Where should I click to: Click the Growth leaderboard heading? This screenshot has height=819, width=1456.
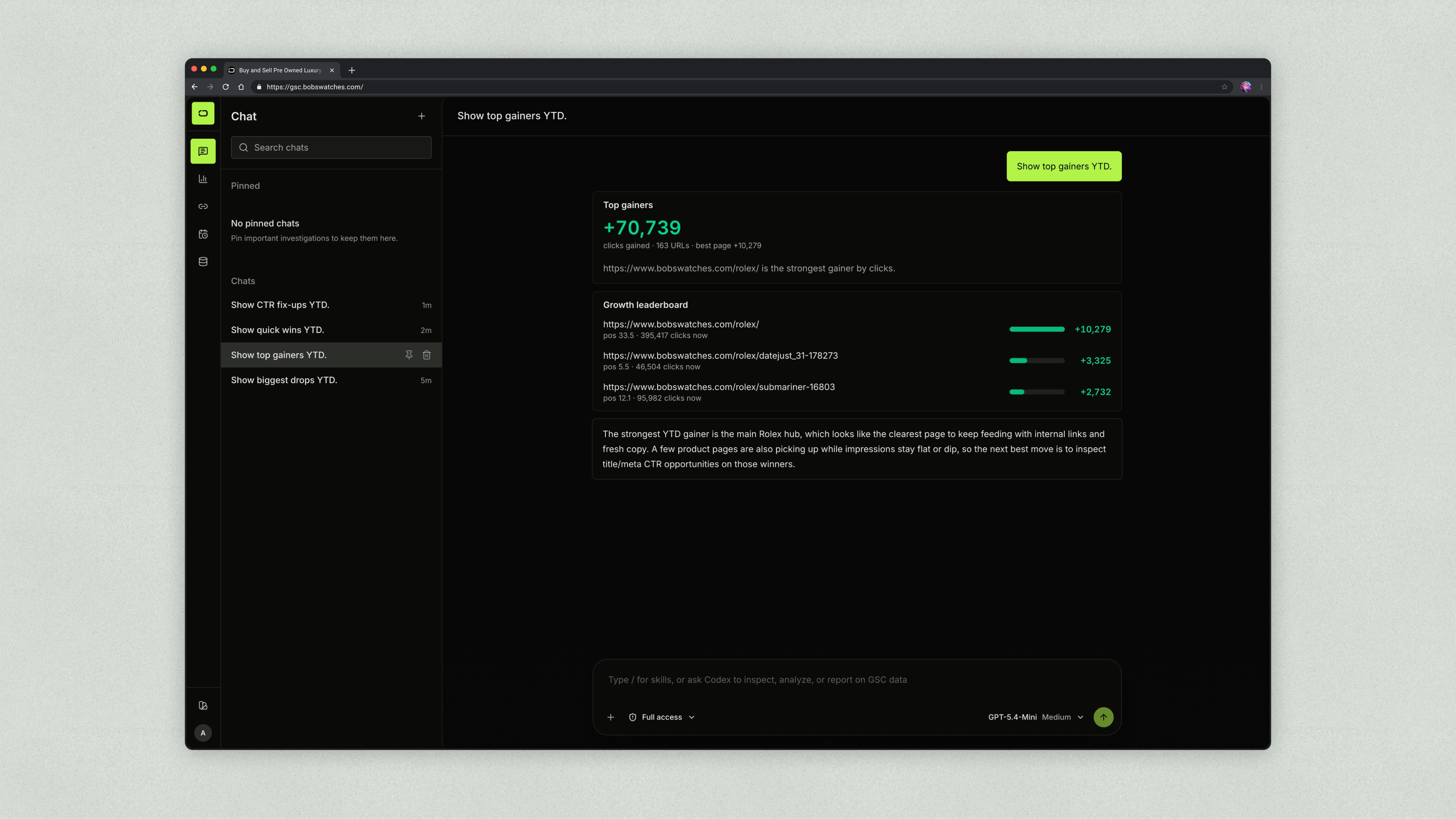click(x=645, y=305)
